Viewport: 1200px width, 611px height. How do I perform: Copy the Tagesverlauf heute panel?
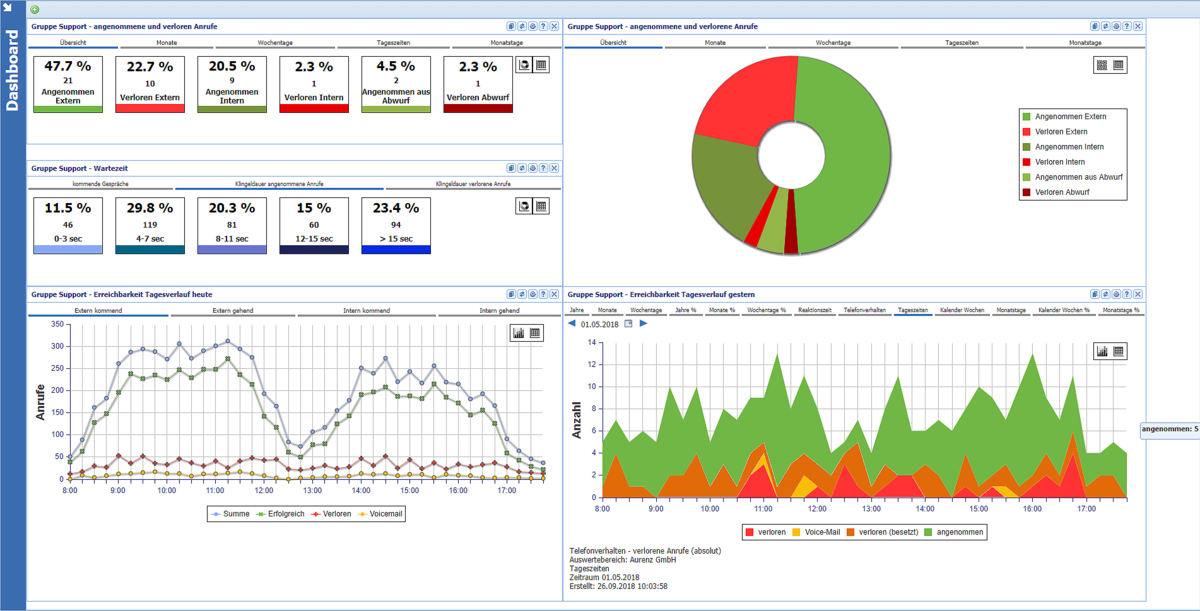511,294
